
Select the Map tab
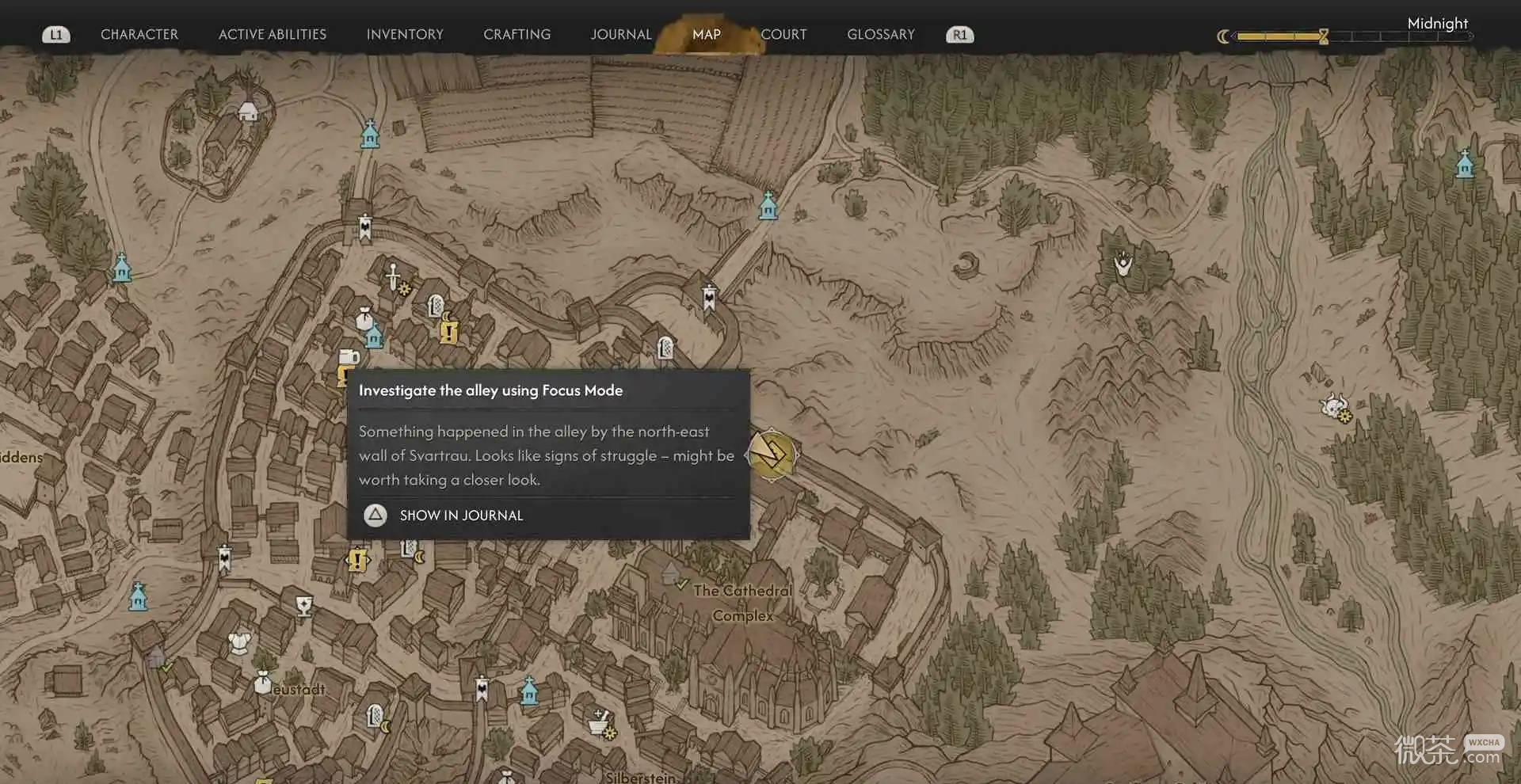(707, 34)
